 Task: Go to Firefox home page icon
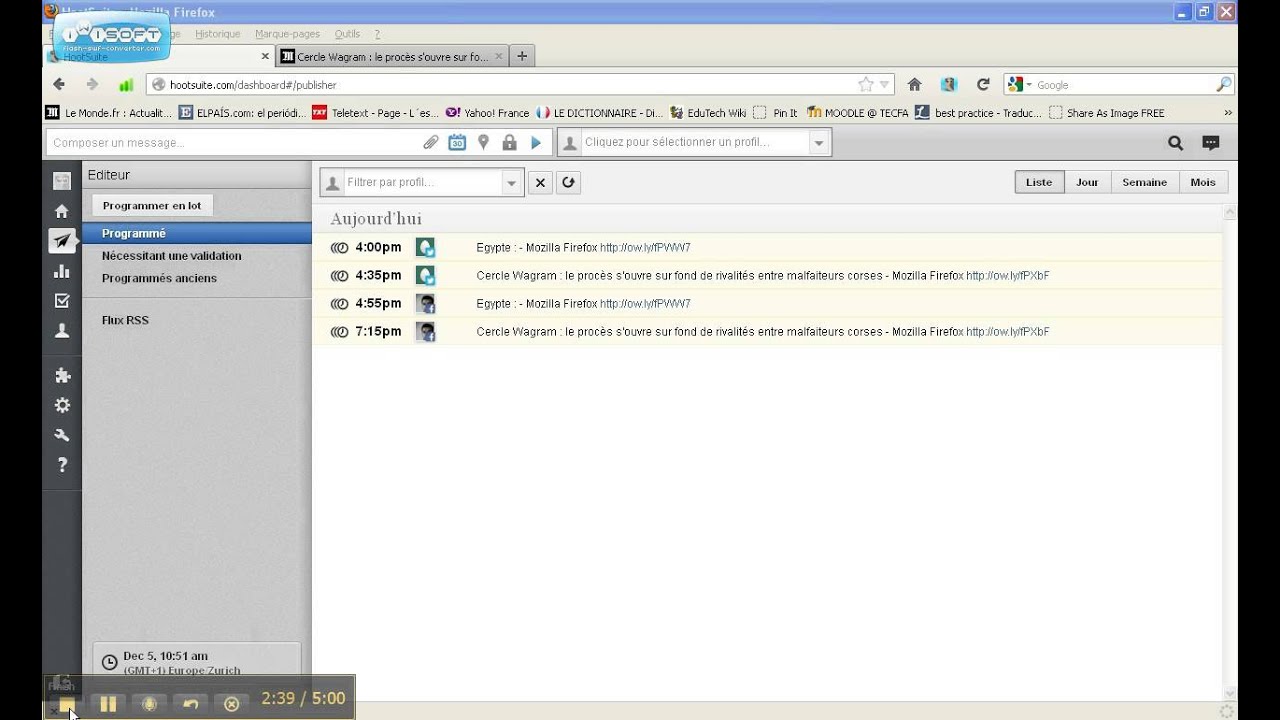pyautogui.click(x=914, y=85)
